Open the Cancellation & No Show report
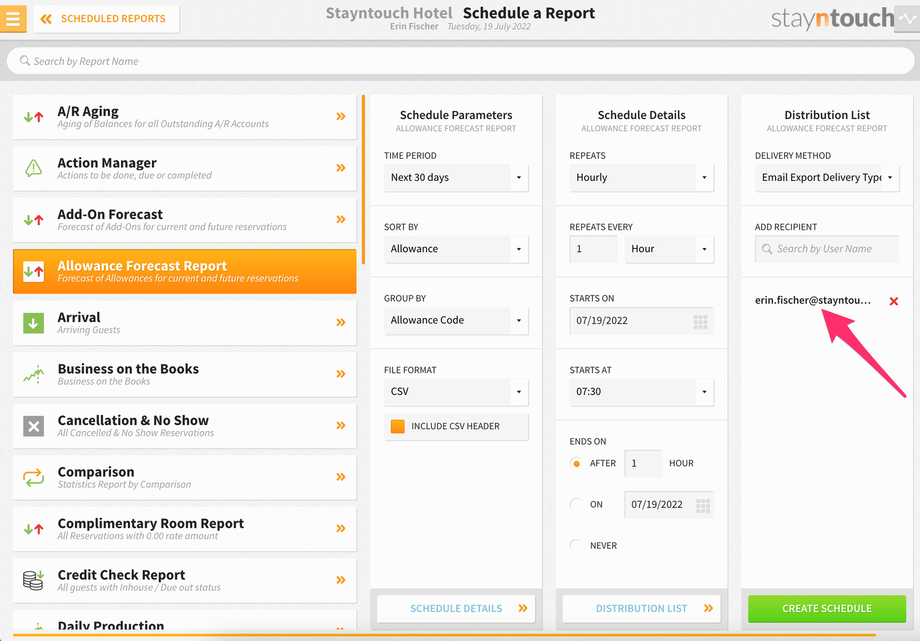The height and width of the screenshot is (641, 920). coord(184,426)
